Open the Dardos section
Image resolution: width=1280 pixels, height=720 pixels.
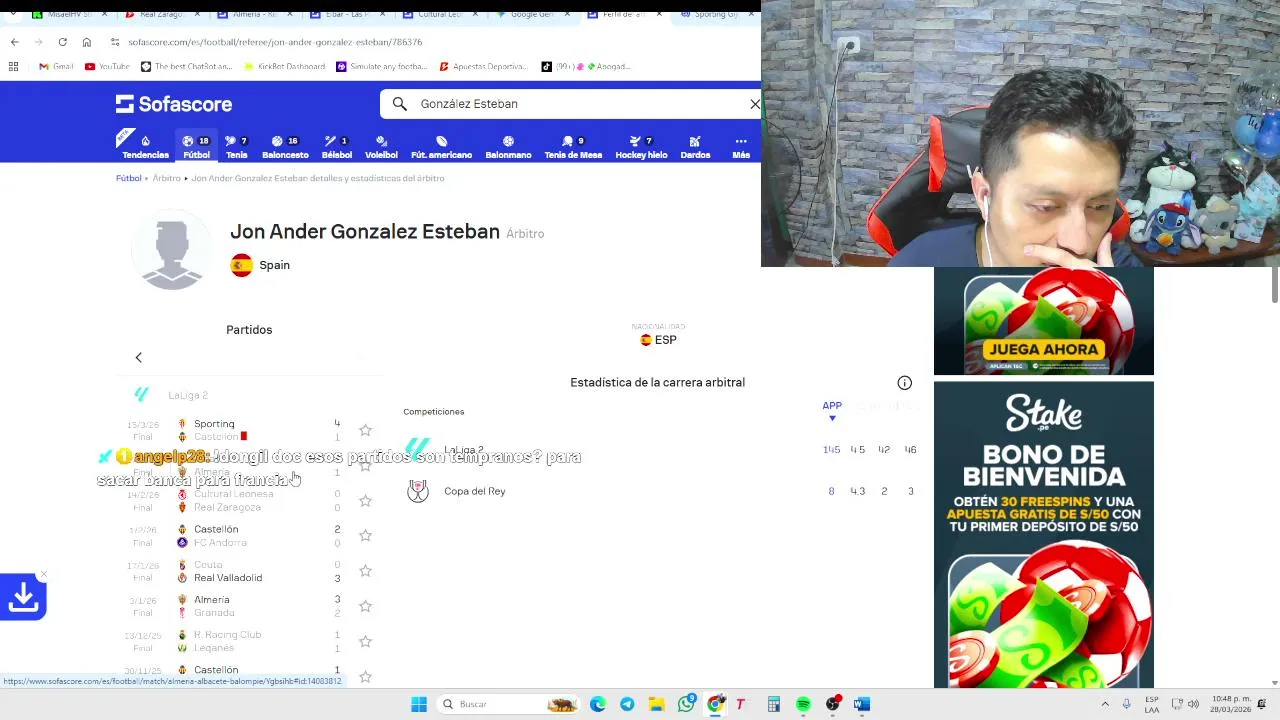click(695, 147)
